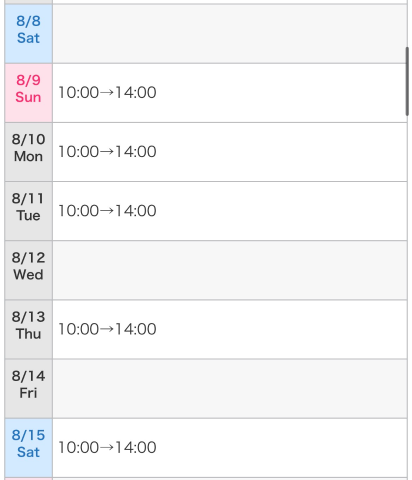412x480 pixels.
Task: Open the empty 8/14 Fri schedule row
Action: tap(230, 389)
